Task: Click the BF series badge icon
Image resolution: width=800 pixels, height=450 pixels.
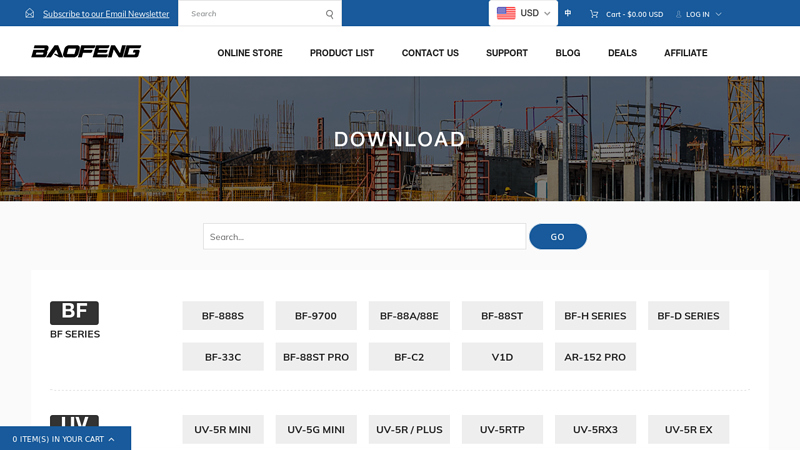Action: pyautogui.click(x=74, y=313)
